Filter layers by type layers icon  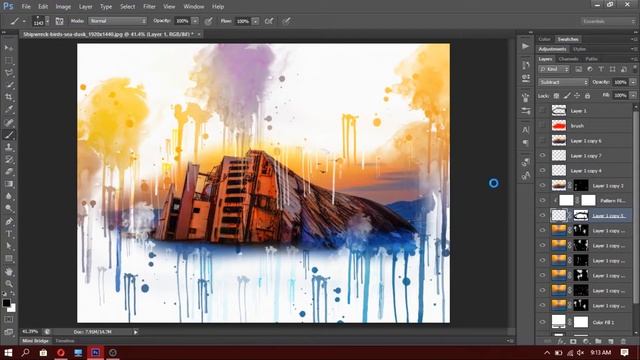point(601,69)
